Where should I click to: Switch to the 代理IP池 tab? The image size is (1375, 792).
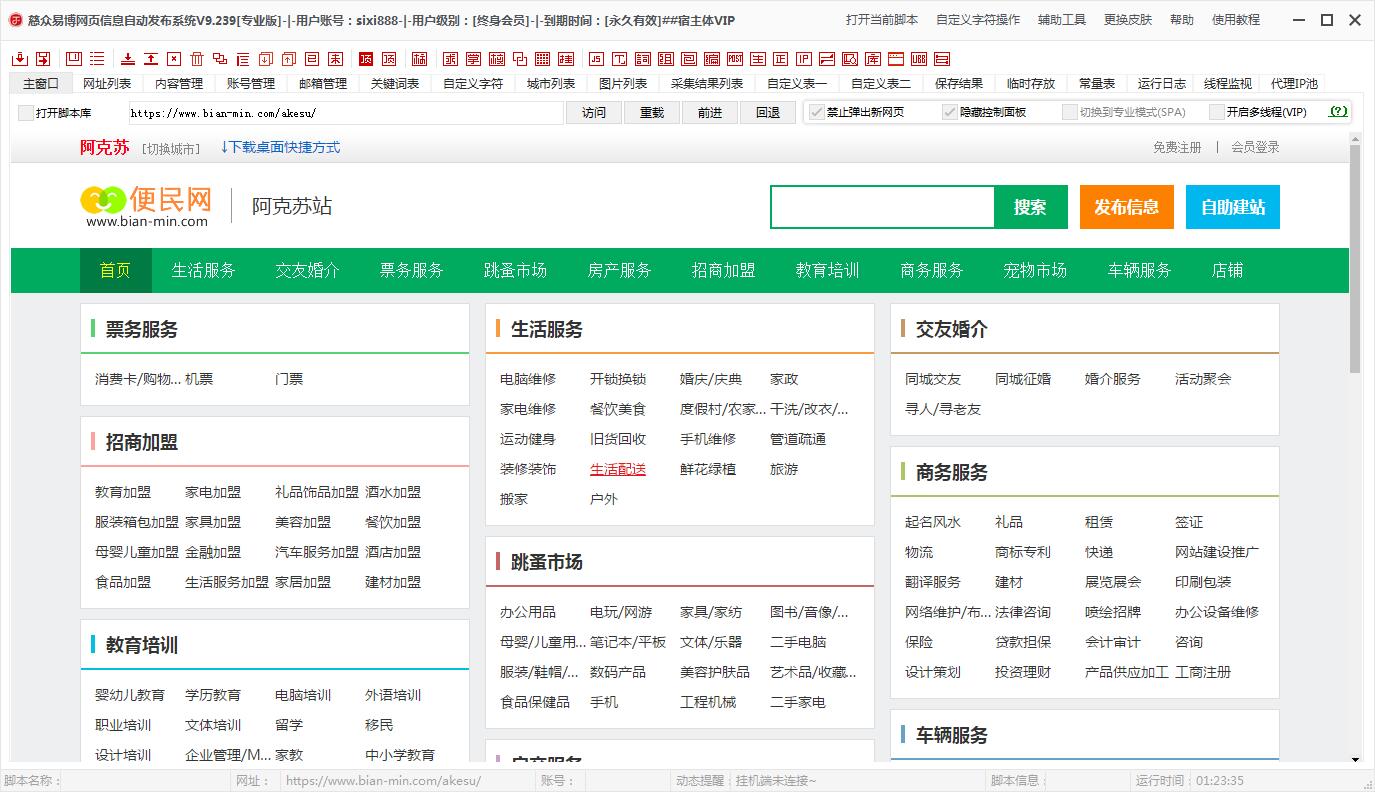pos(1294,84)
